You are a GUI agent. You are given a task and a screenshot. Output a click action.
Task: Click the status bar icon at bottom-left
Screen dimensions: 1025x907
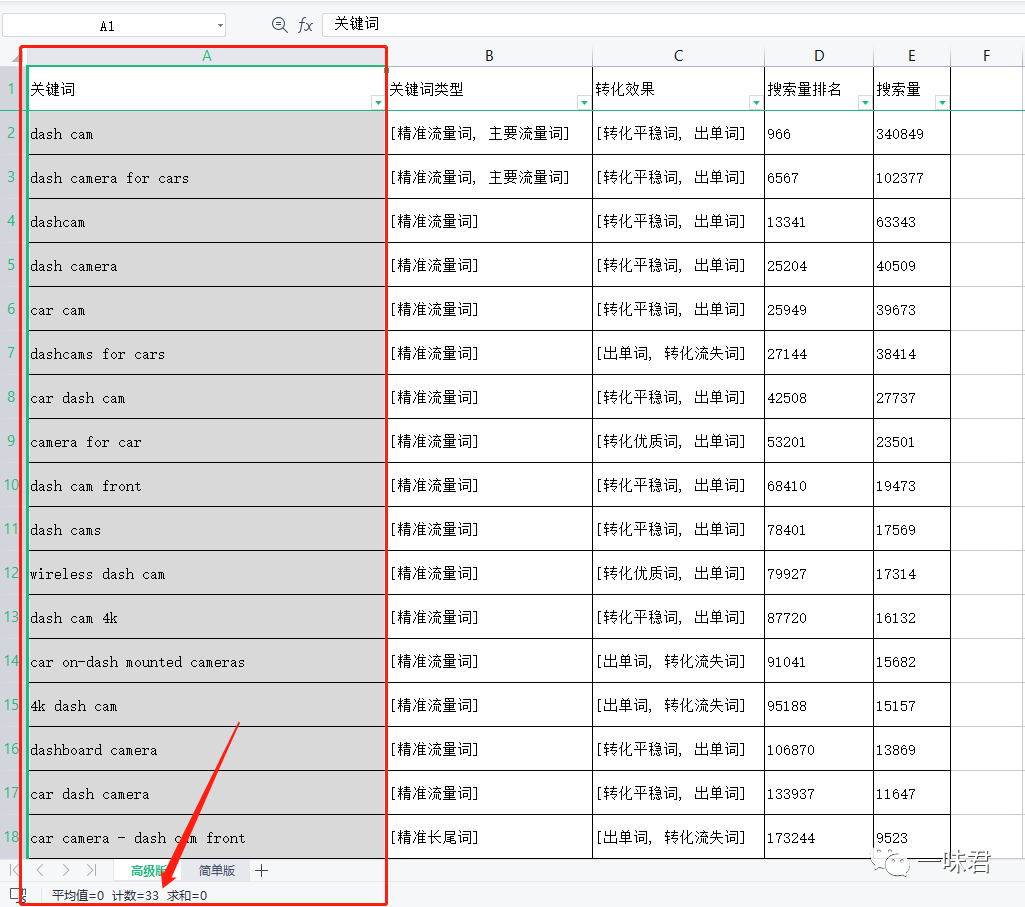(x=16, y=895)
